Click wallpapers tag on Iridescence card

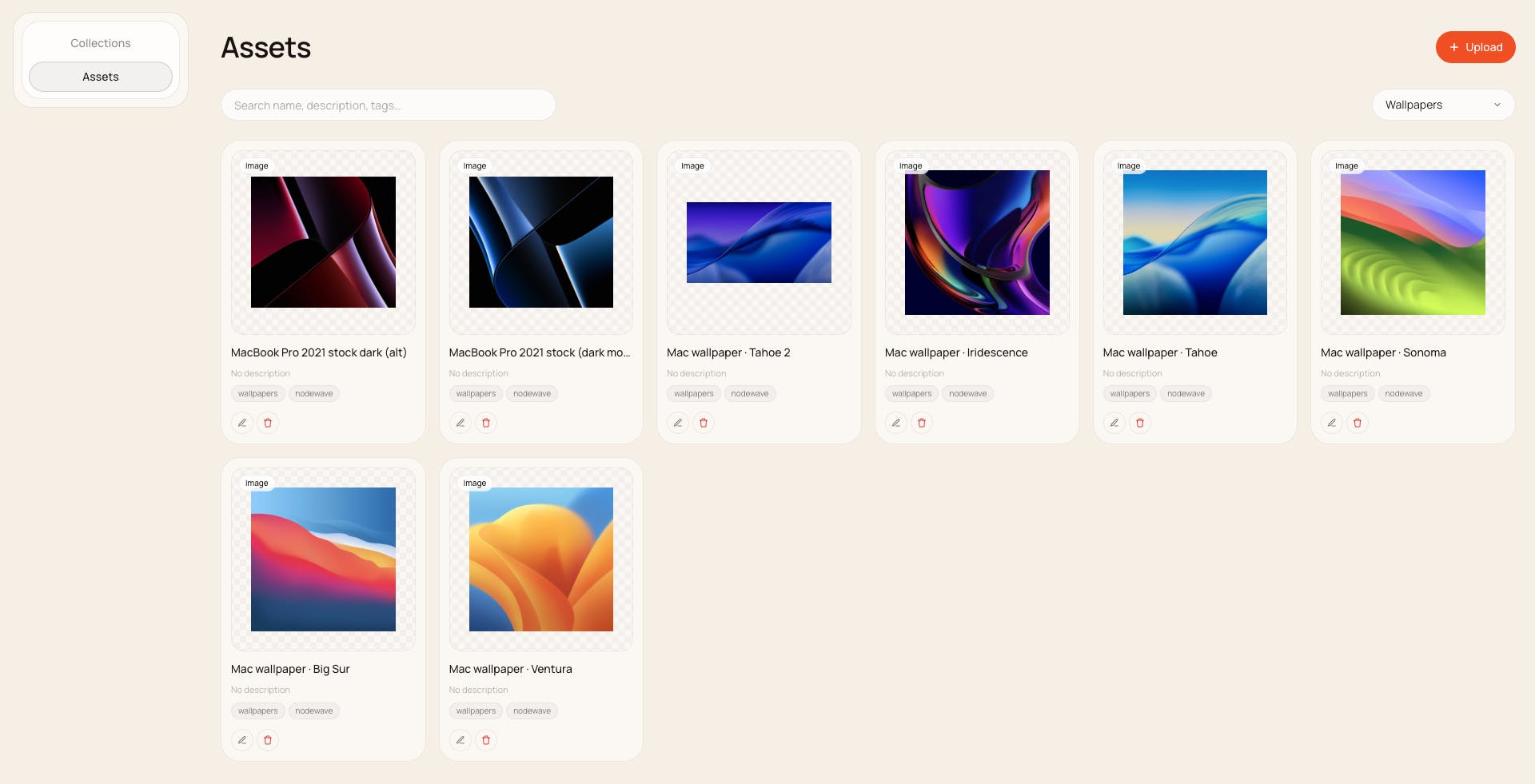coord(912,393)
